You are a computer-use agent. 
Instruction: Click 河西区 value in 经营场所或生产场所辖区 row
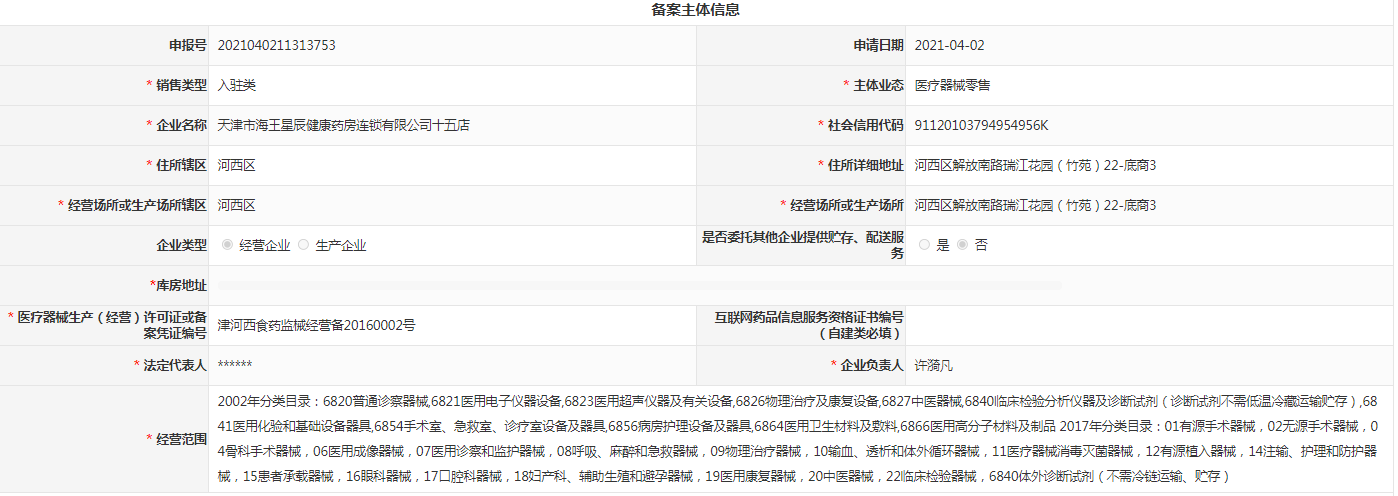pyautogui.click(x=237, y=206)
